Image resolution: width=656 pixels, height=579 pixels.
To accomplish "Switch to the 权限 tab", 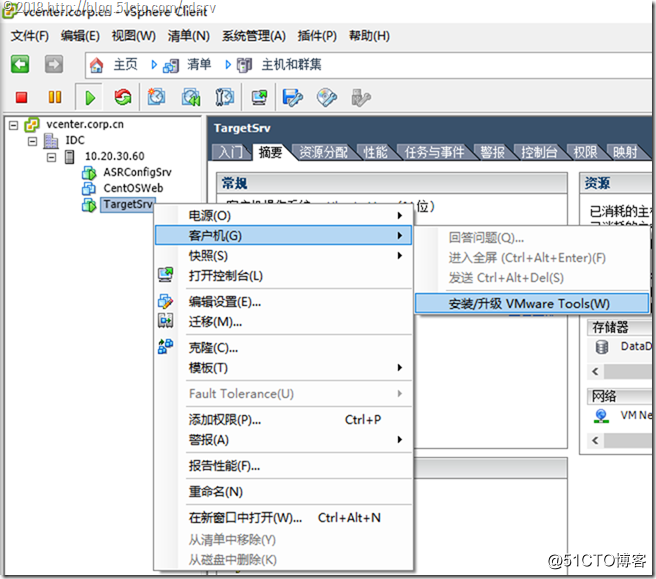I will coord(585,152).
